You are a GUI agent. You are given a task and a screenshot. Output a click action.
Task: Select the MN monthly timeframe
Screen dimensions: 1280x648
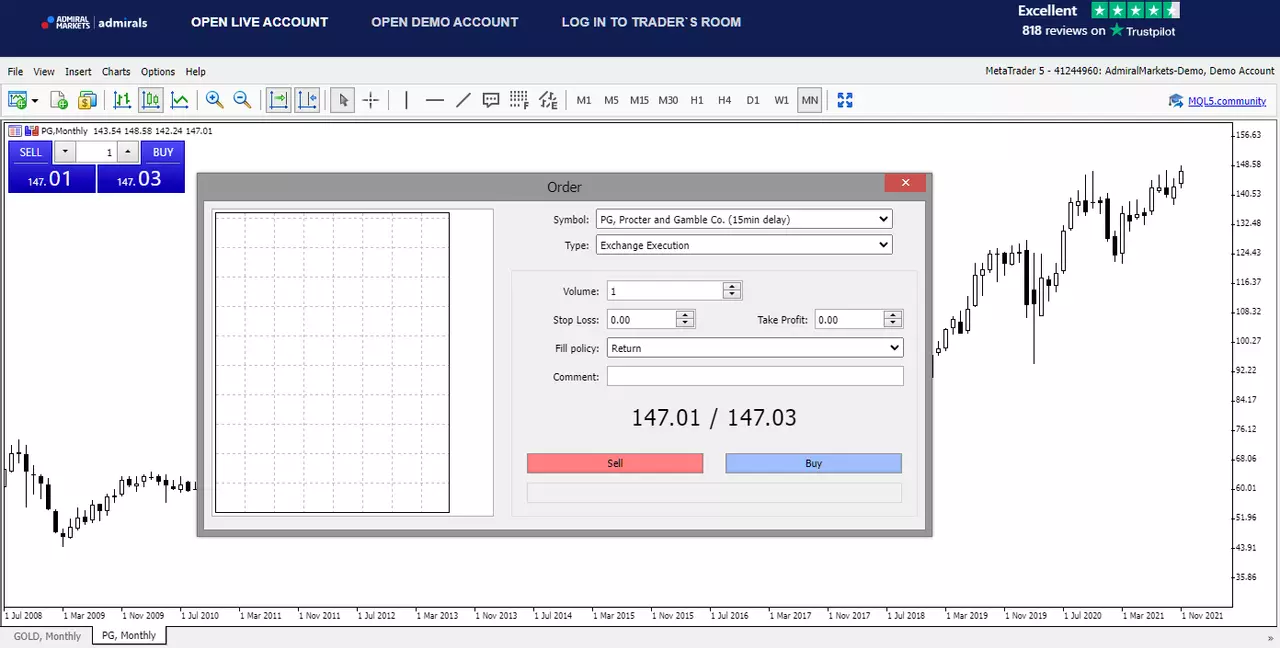tap(810, 100)
